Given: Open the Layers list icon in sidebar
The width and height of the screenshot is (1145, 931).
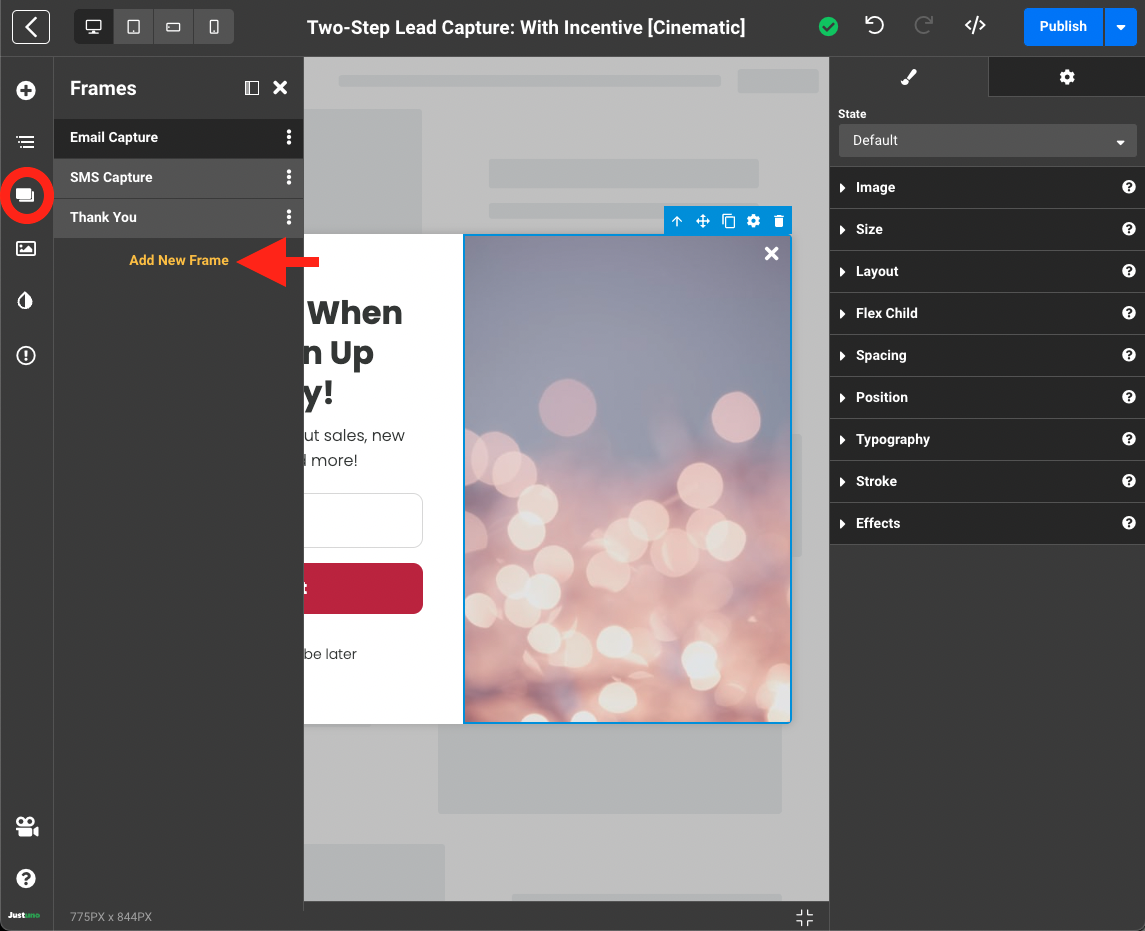Looking at the screenshot, I should pos(26,143).
